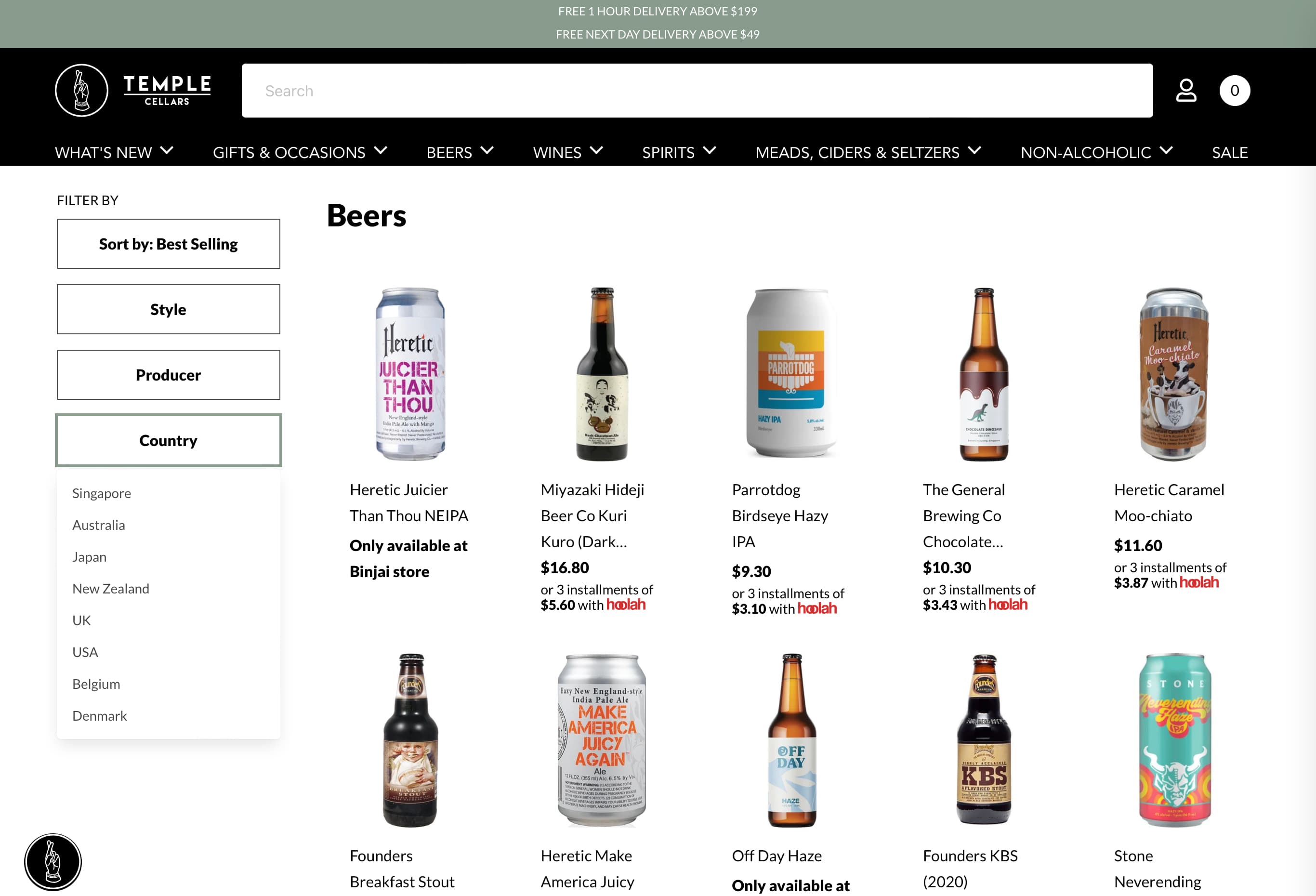Open the shopping cart counter icon
The width and height of the screenshot is (1316, 896).
point(1235,91)
